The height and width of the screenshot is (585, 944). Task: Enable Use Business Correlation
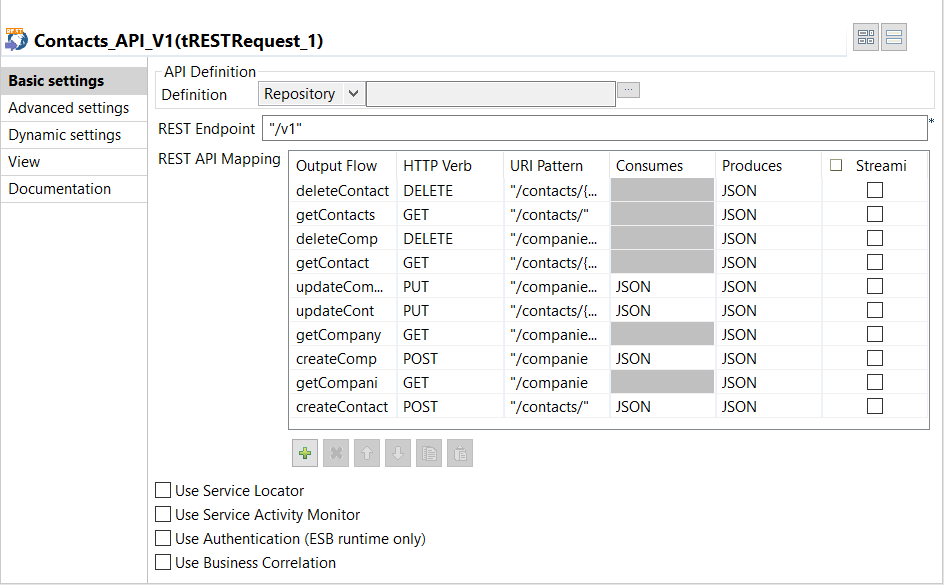click(x=163, y=561)
